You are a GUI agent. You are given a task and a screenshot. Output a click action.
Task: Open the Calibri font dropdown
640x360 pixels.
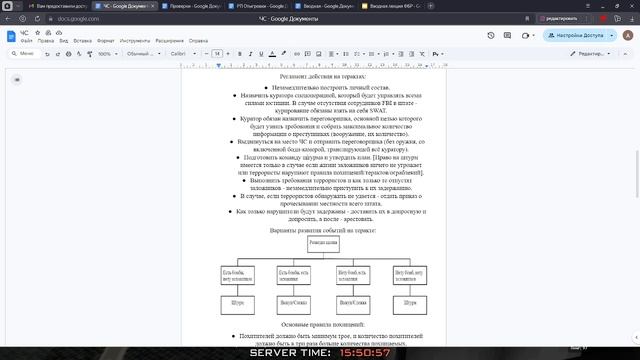(183, 54)
